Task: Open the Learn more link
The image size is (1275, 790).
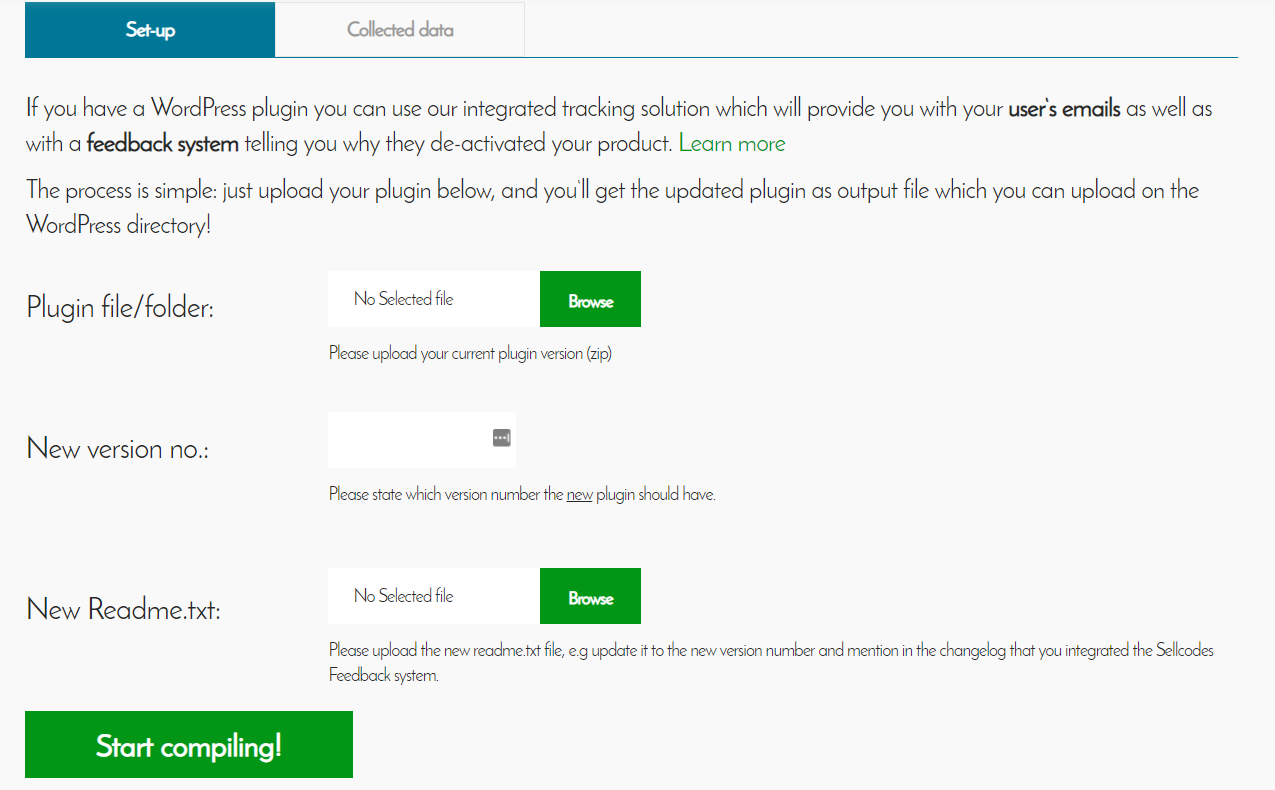Action: pyautogui.click(x=732, y=144)
